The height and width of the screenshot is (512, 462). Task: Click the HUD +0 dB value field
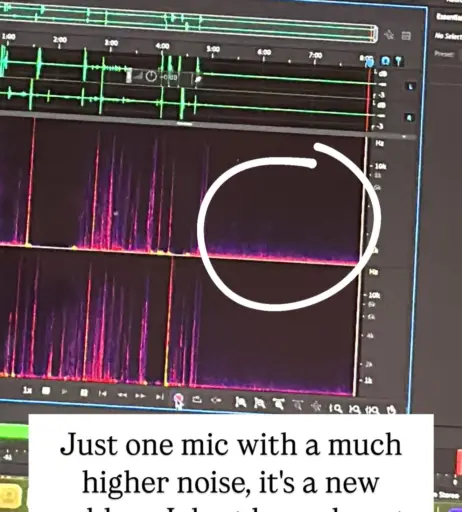click(x=169, y=78)
